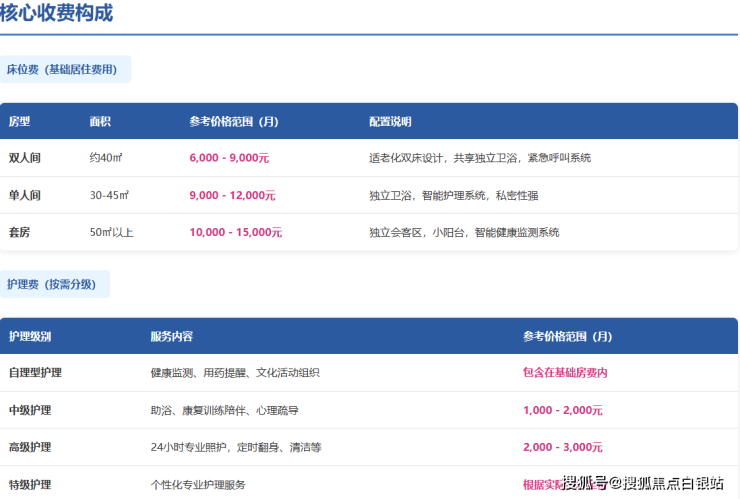
Task: Click the 核心收费构成 heading
Action: coord(57,14)
